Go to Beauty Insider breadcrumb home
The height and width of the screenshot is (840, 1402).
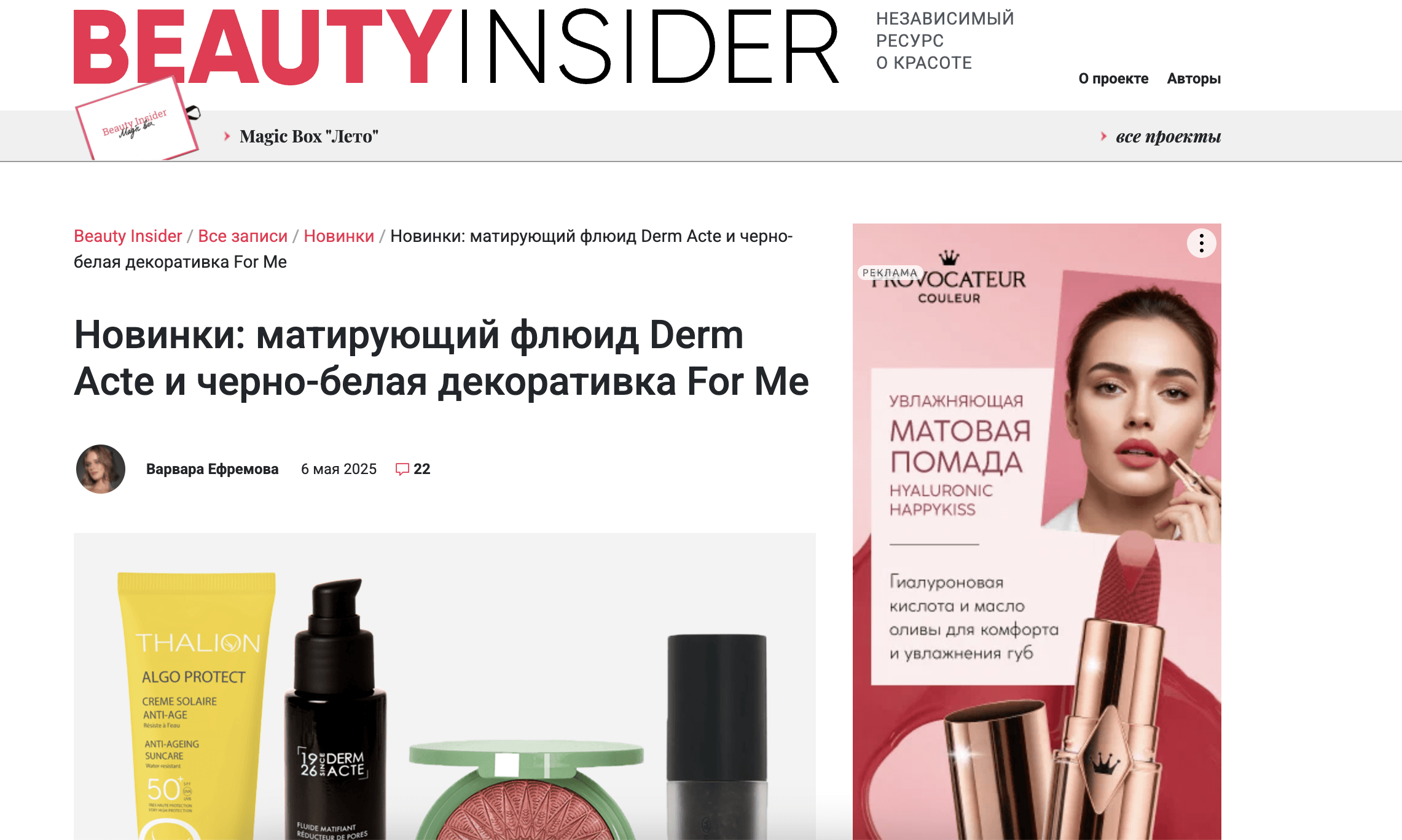[128, 236]
